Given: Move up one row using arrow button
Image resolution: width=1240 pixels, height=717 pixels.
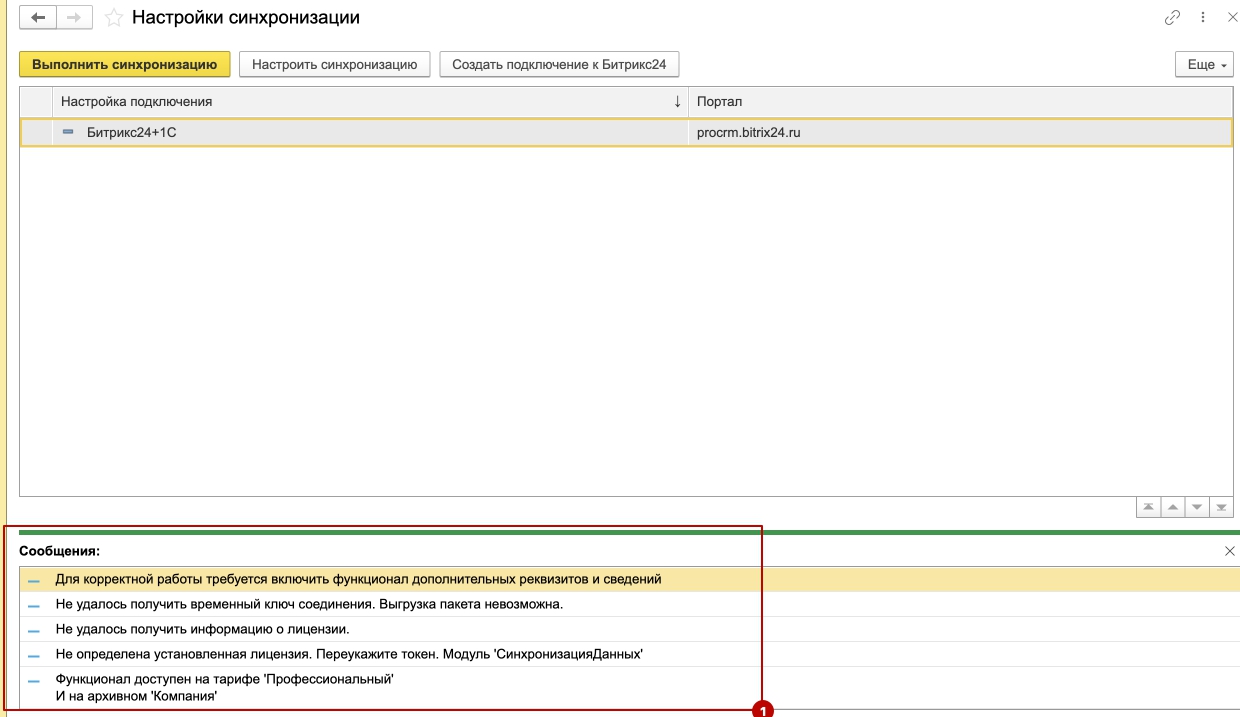Looking at the screenshot, I should 1172,508.
